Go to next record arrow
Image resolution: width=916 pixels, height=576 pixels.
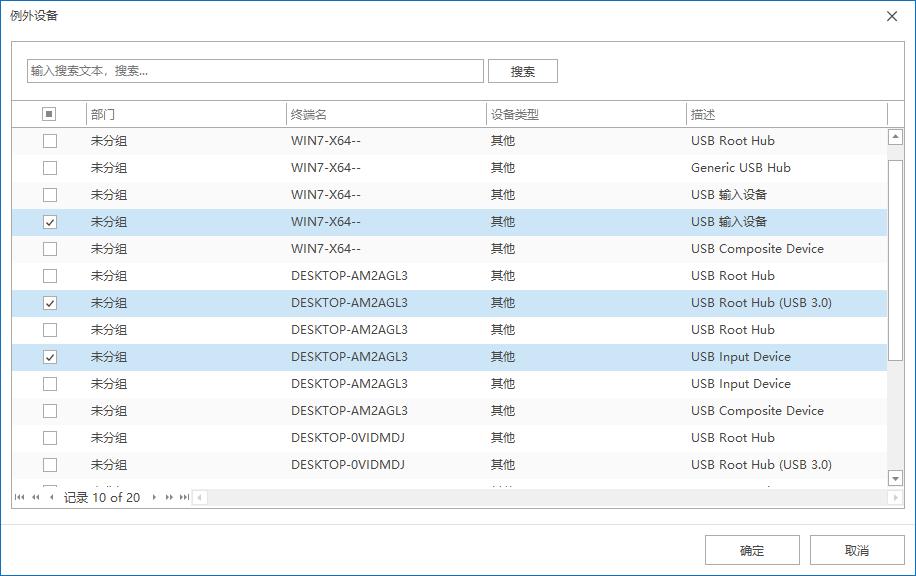(x=154, y=497)
